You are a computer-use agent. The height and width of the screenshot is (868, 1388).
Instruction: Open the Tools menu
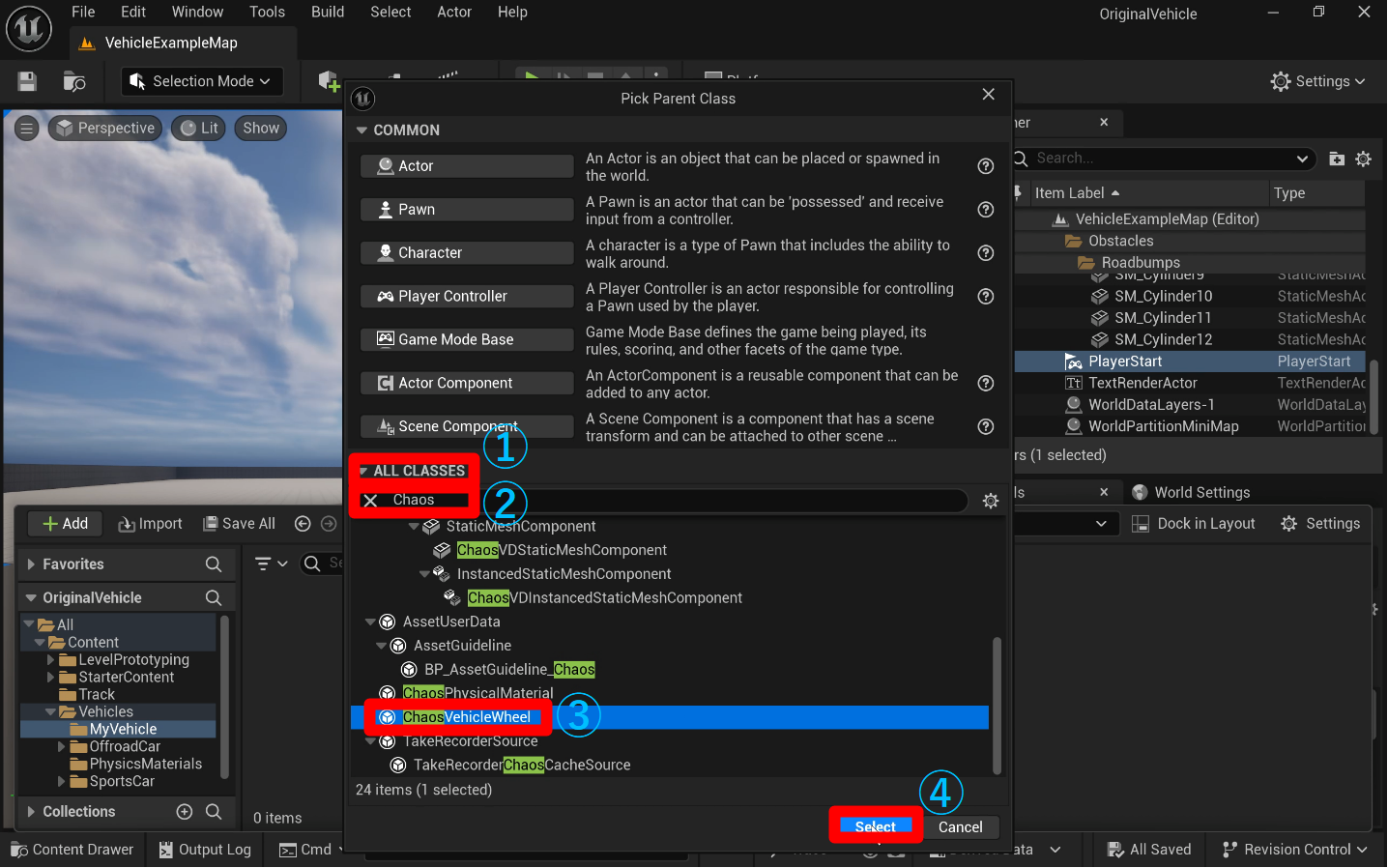pos(267,12)
